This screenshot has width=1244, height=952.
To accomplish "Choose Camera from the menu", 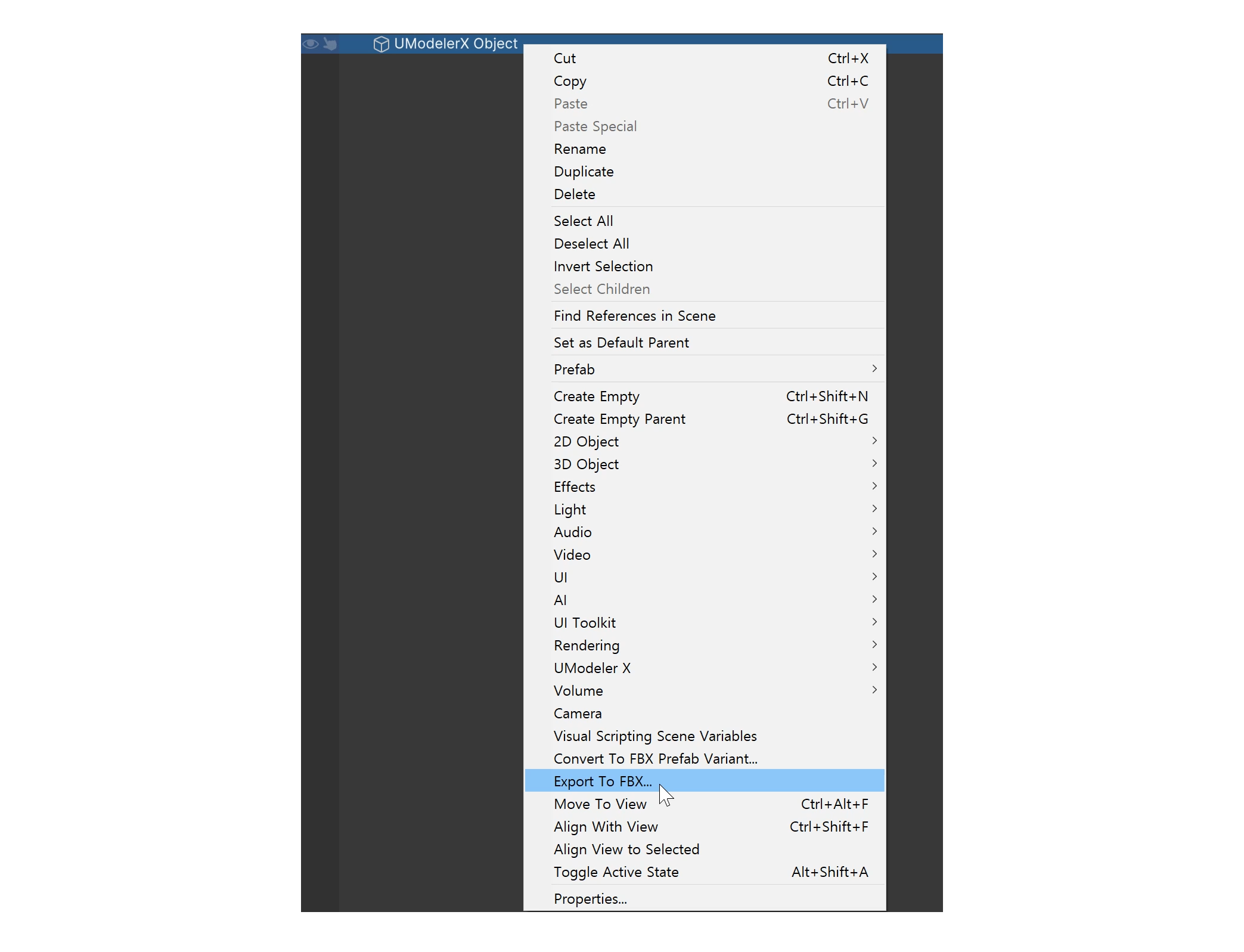I will pyautogui.click(x=705, y=714).
